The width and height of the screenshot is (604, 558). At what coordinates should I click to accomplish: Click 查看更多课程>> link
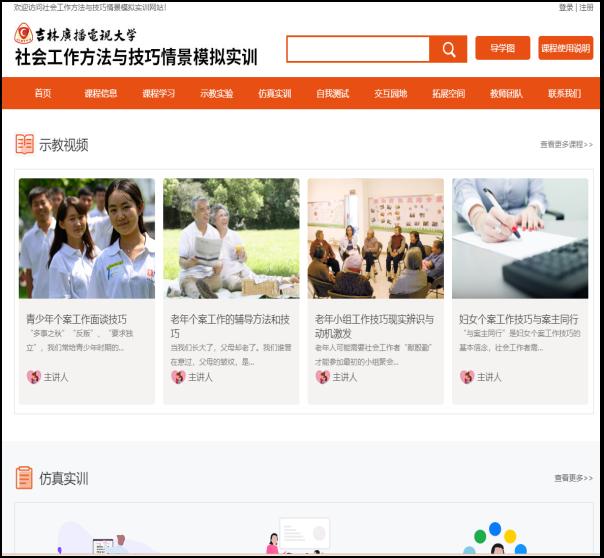click(566, 144)
